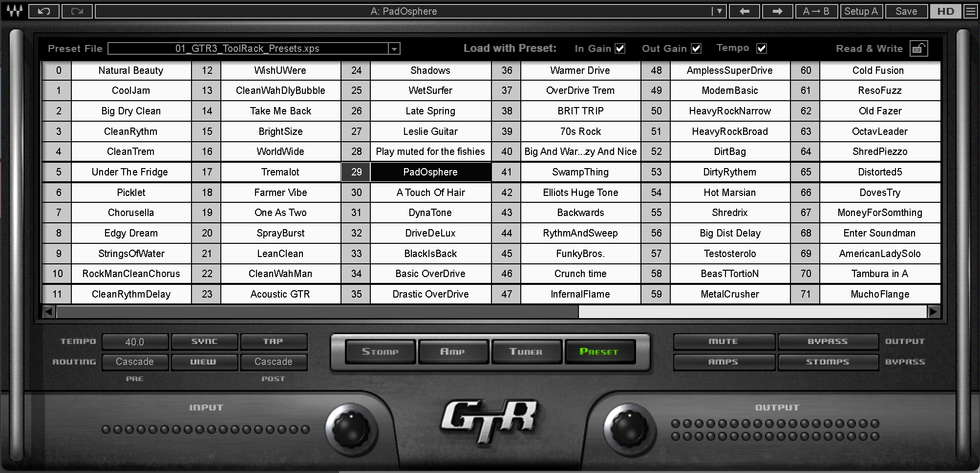Screen dimensions: 980x473
Task: Open the hamburger menu at top right
Action: pyautogui.click(x=969, y=11)
